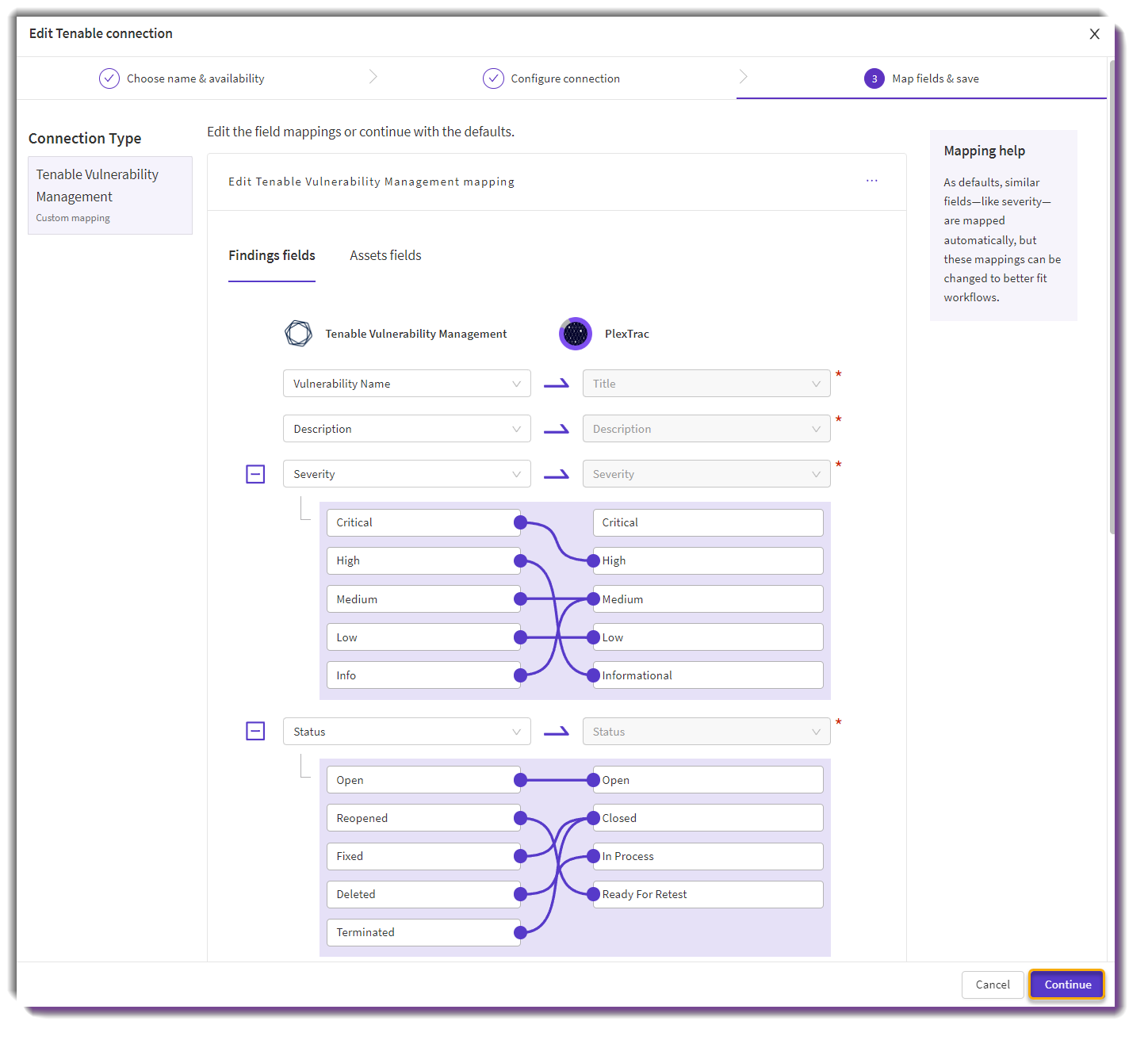Open the PlexTrac Severity target dropdown

point(706,474)
